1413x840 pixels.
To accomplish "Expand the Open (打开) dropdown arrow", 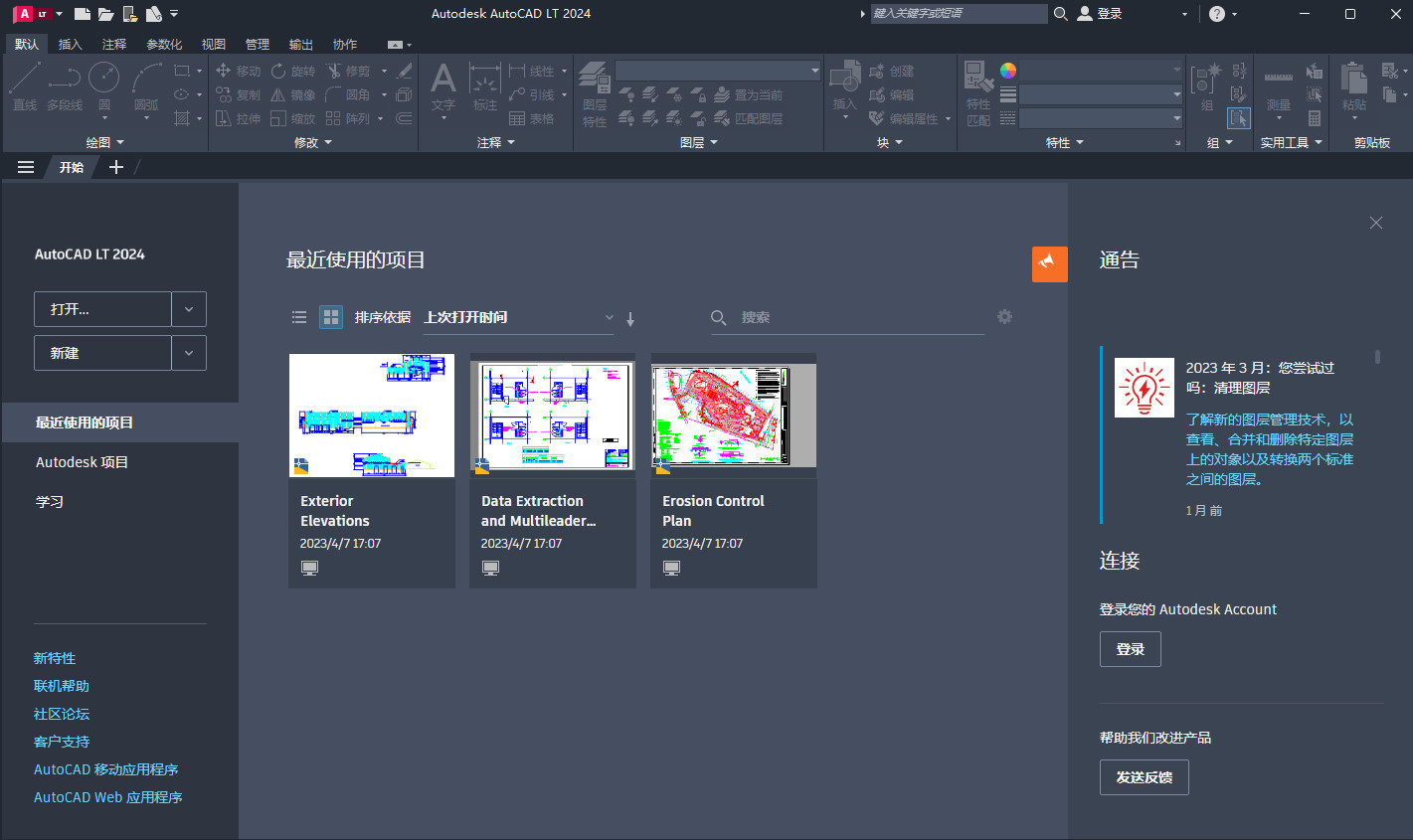I will (189, 309).
